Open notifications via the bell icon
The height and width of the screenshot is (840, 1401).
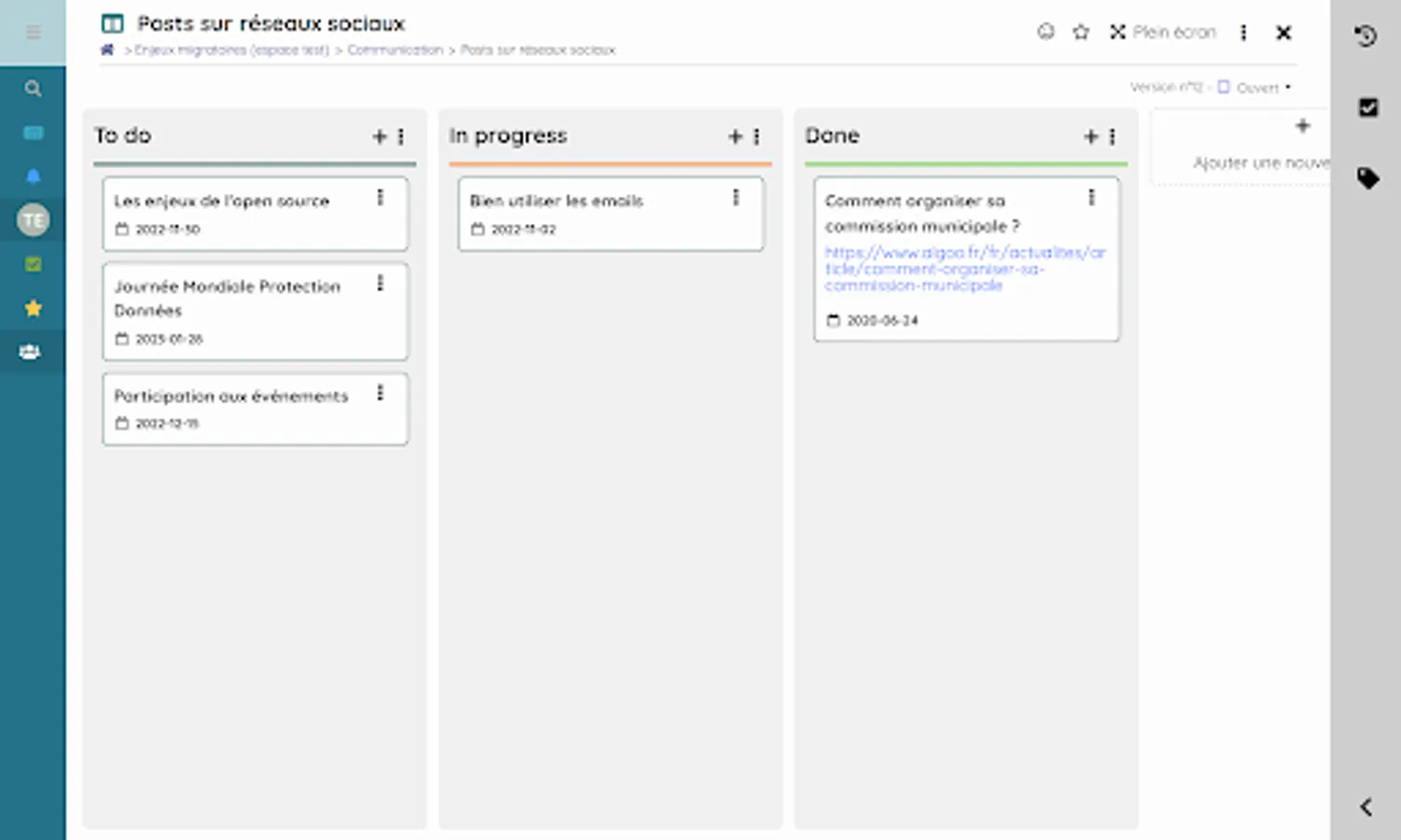point(34,175)
